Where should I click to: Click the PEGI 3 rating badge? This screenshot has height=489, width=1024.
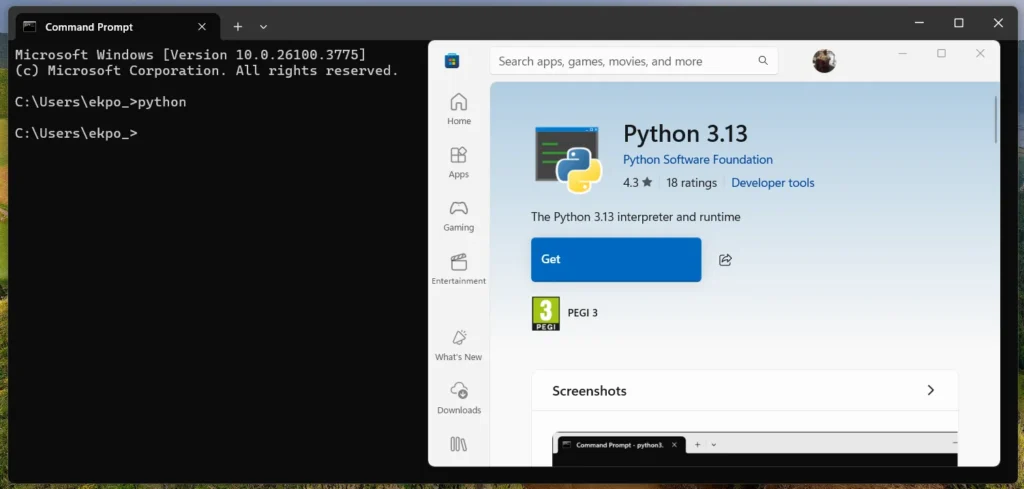(x=545, y=313)
